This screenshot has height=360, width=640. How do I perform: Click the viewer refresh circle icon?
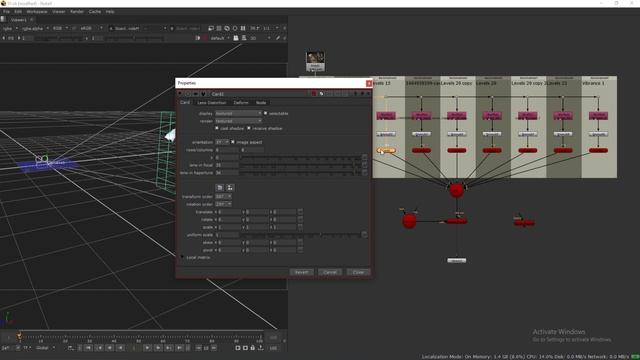click(x=235, y=29)
